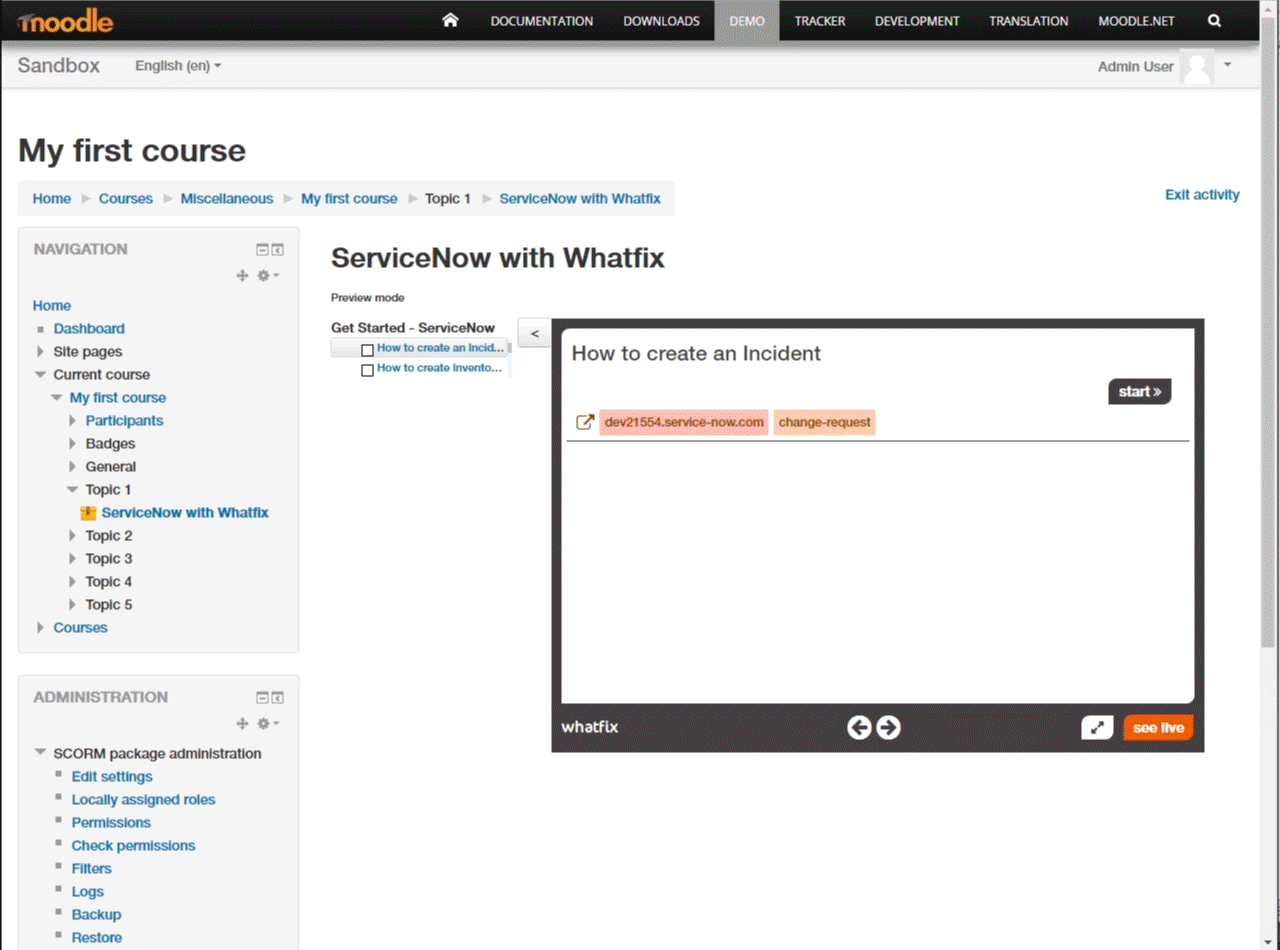Expand the General tree node
Image resolution: width=1280 pixels, height=950 pixels.
[x=72, y=467]
